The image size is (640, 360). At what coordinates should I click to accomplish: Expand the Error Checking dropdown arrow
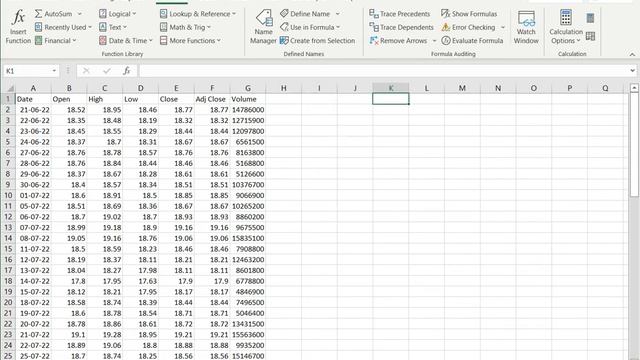pyautogui.click(x=503, y=27)
